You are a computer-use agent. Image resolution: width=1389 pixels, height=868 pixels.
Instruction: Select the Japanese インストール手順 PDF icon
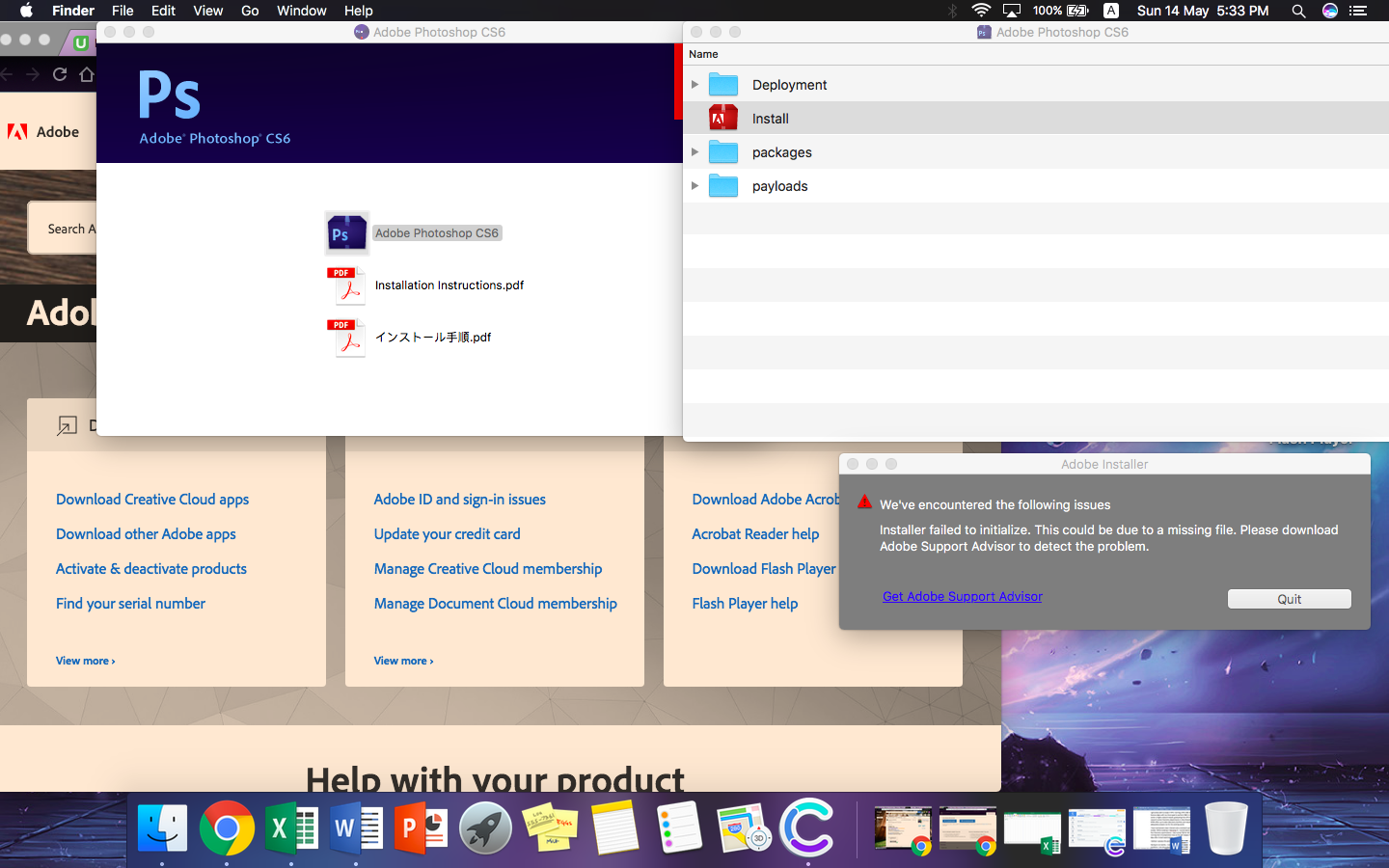pyautogui.click(x=346, y=338)
